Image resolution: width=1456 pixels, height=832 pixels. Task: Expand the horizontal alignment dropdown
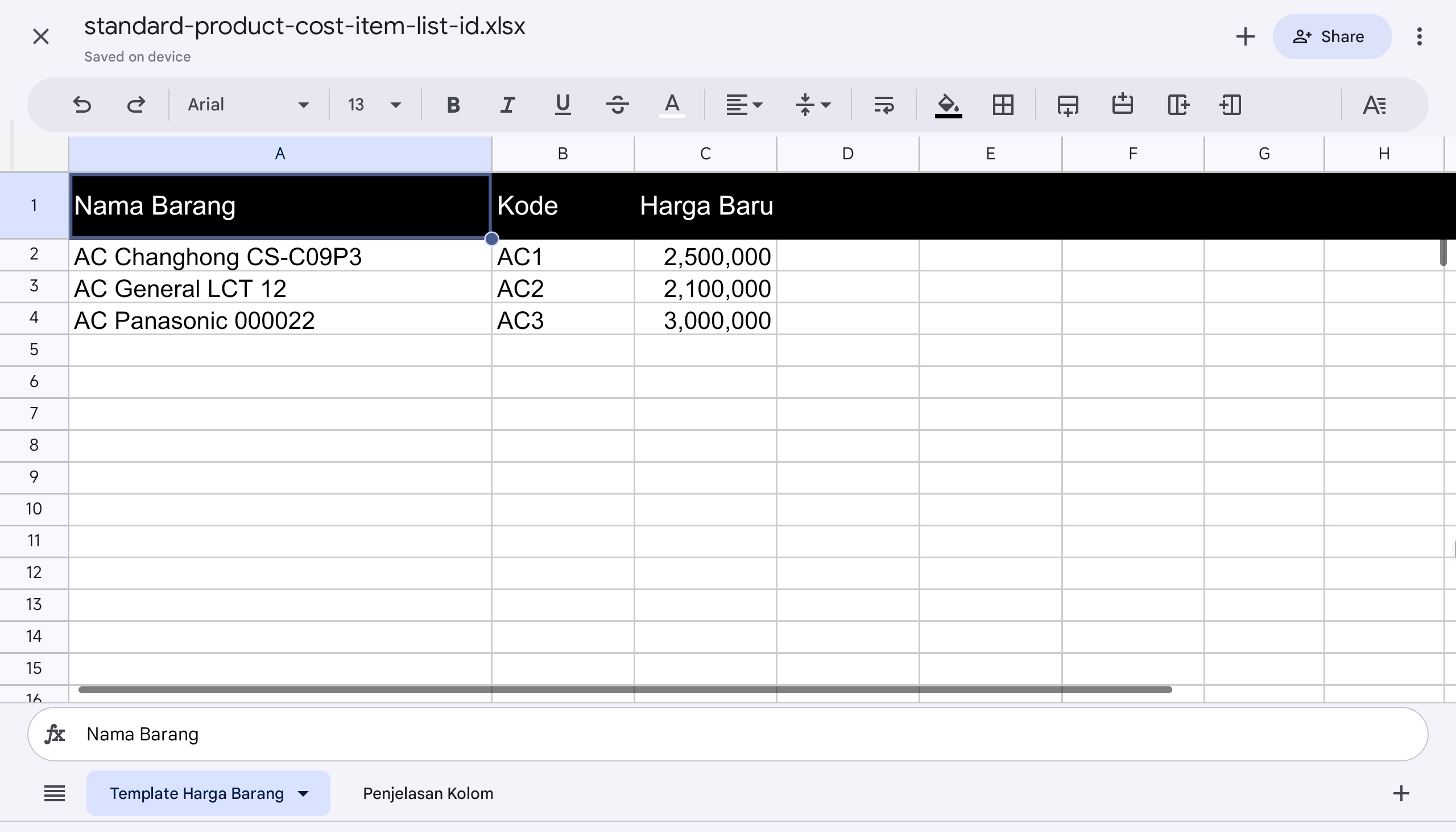coord(743,105)
